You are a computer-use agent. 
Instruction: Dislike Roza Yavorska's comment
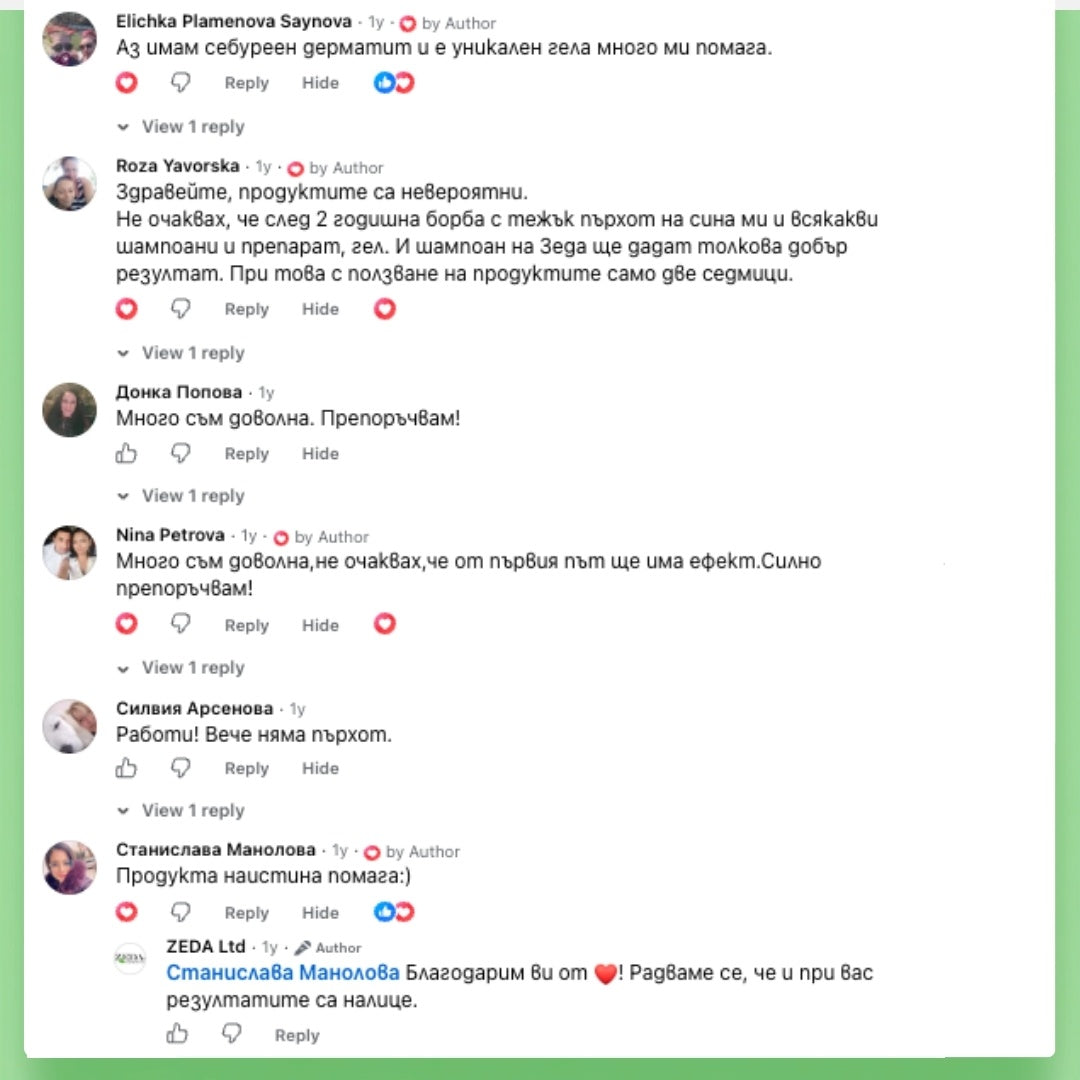180,309
